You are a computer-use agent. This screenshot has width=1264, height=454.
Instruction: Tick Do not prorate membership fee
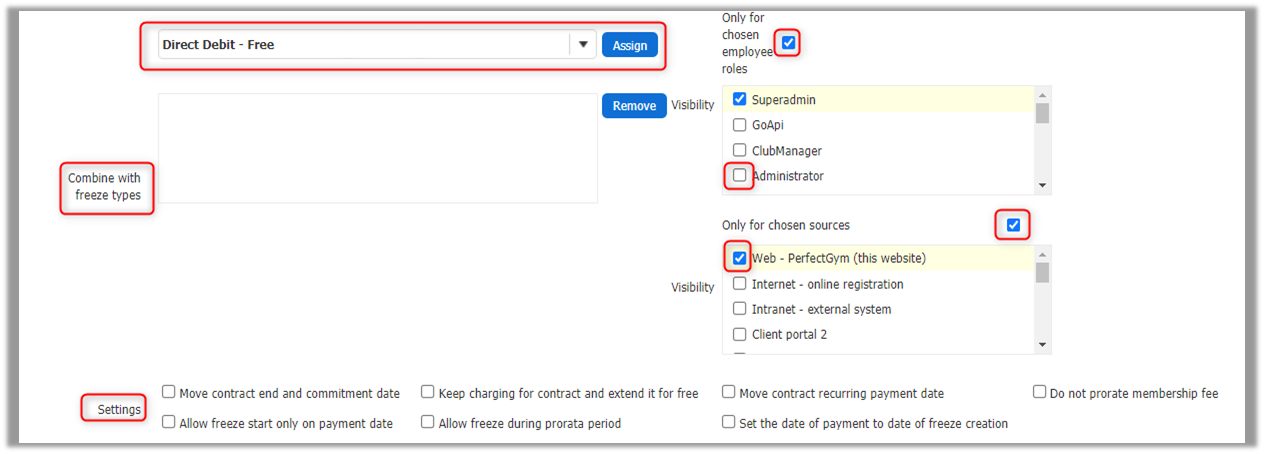tap(1040, 393)
